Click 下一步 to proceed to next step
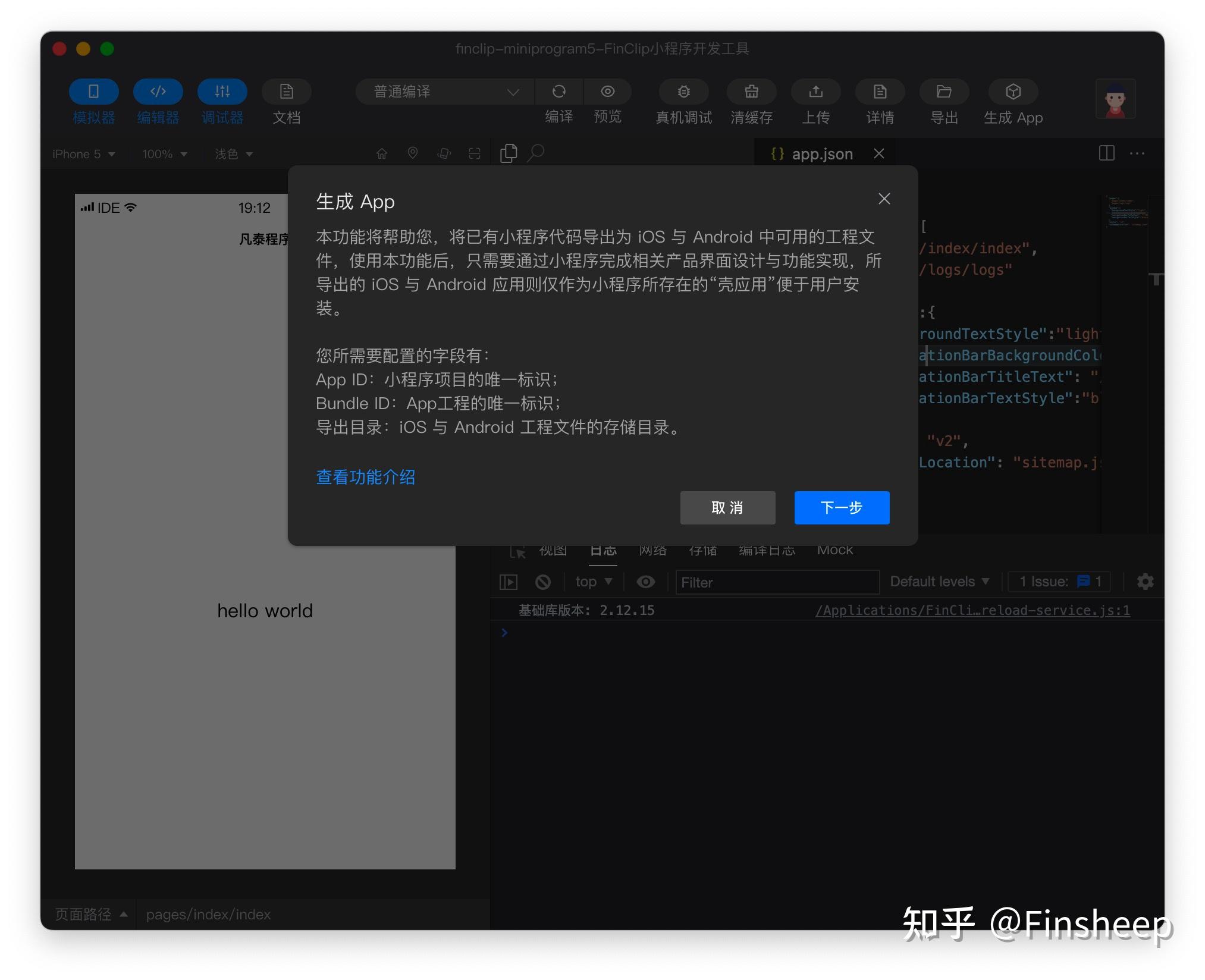 [x=841, y=507]
